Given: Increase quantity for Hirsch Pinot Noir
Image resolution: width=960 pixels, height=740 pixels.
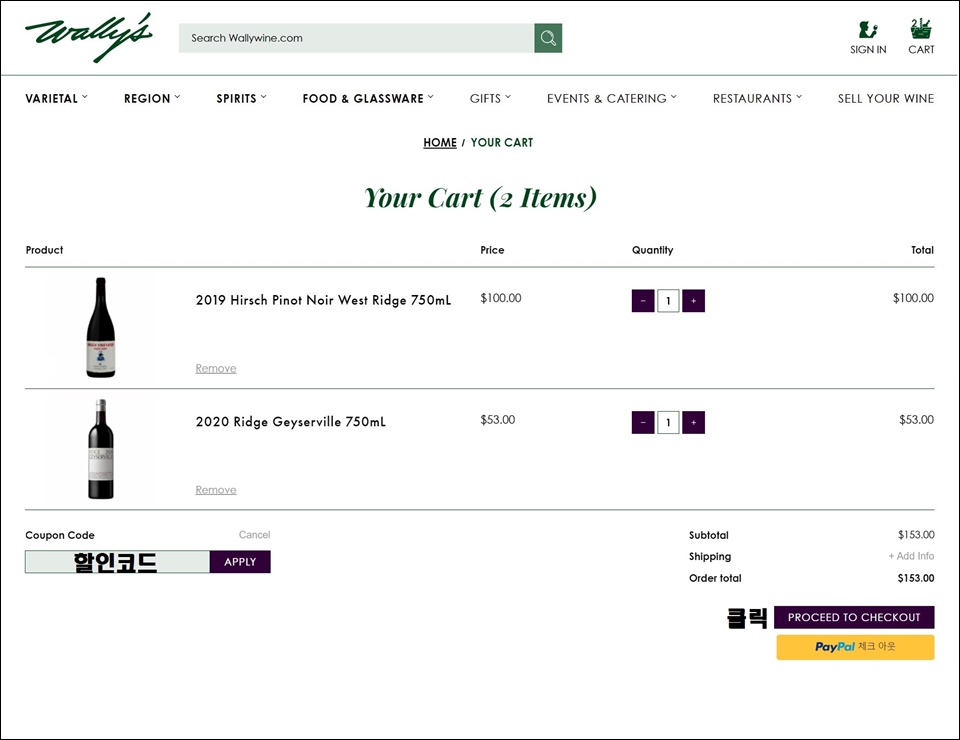Looking at the screenshot, I should tap(693, 301).
